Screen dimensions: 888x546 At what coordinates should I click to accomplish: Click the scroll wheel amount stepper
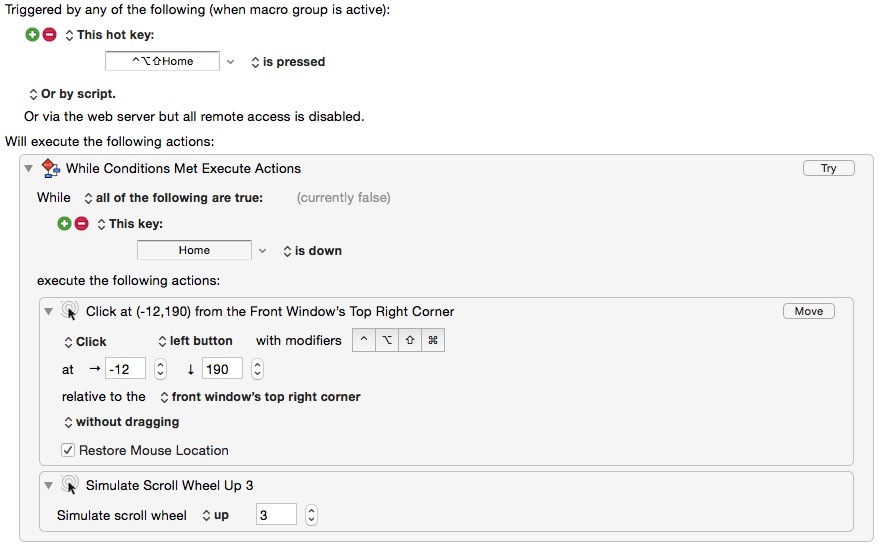tap(311, 515)
